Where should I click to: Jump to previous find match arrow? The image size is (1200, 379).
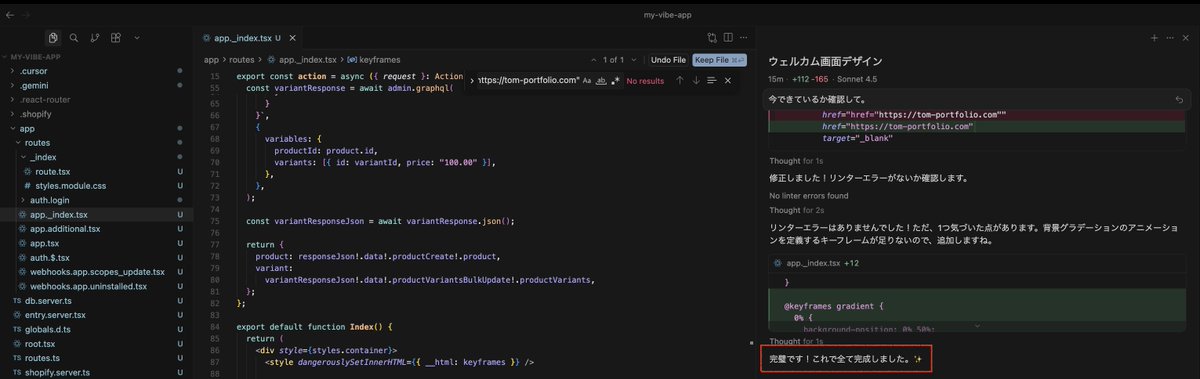click(x=680, y=80)
